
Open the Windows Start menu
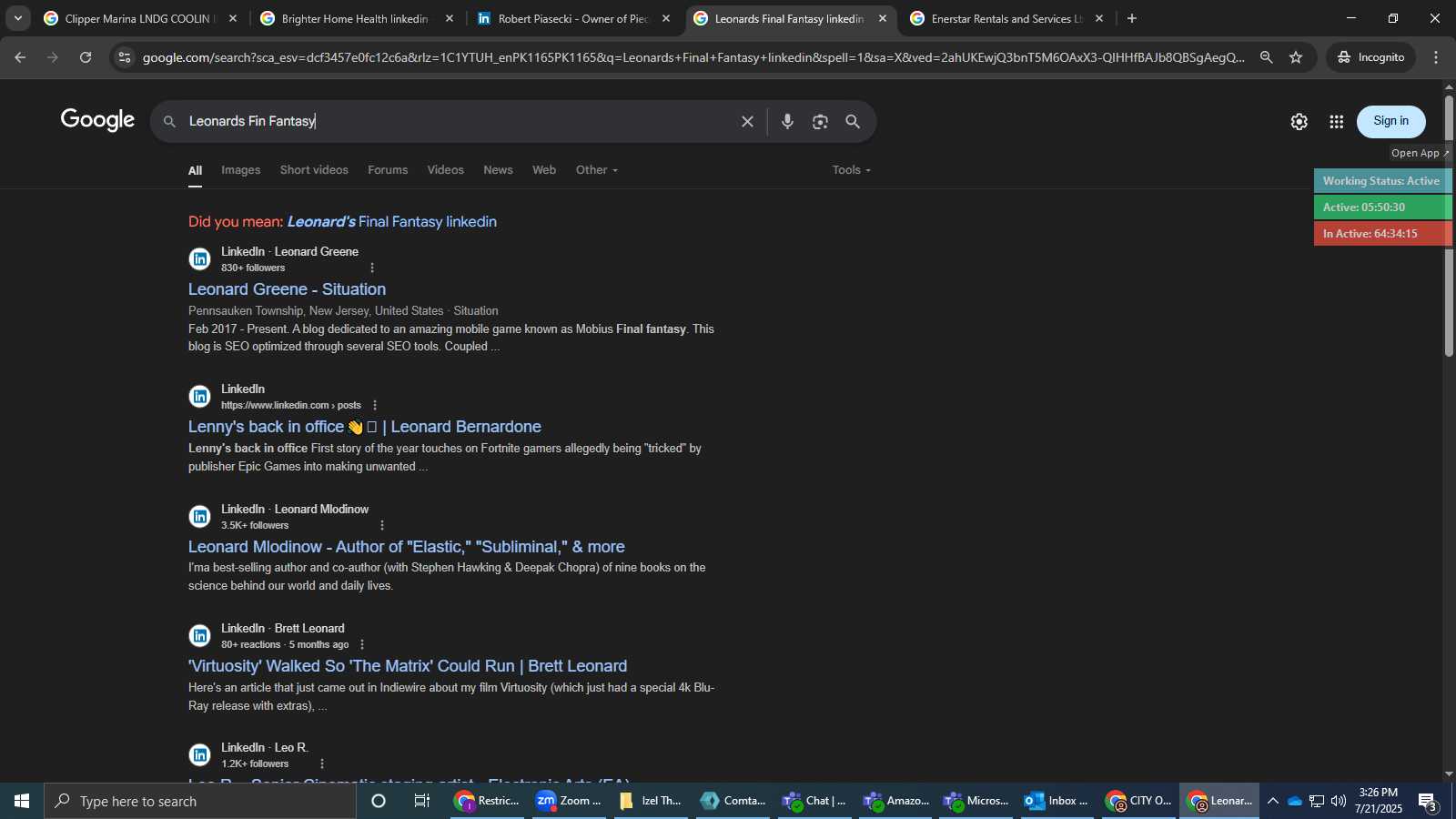click(22, 801)
